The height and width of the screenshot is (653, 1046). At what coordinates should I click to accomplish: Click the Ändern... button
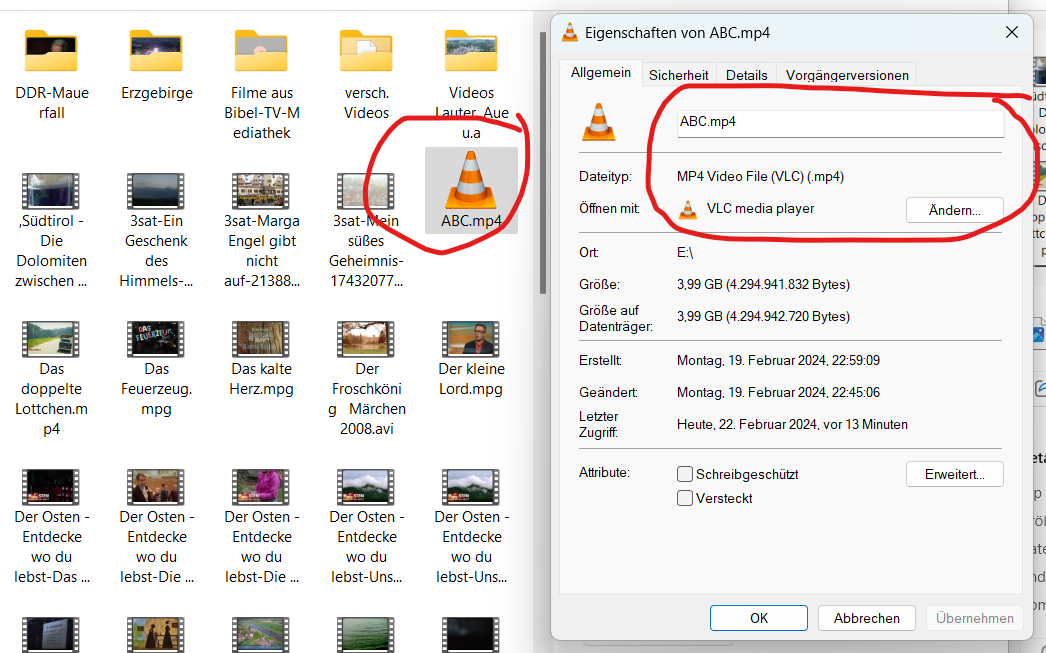coord(954,210)
